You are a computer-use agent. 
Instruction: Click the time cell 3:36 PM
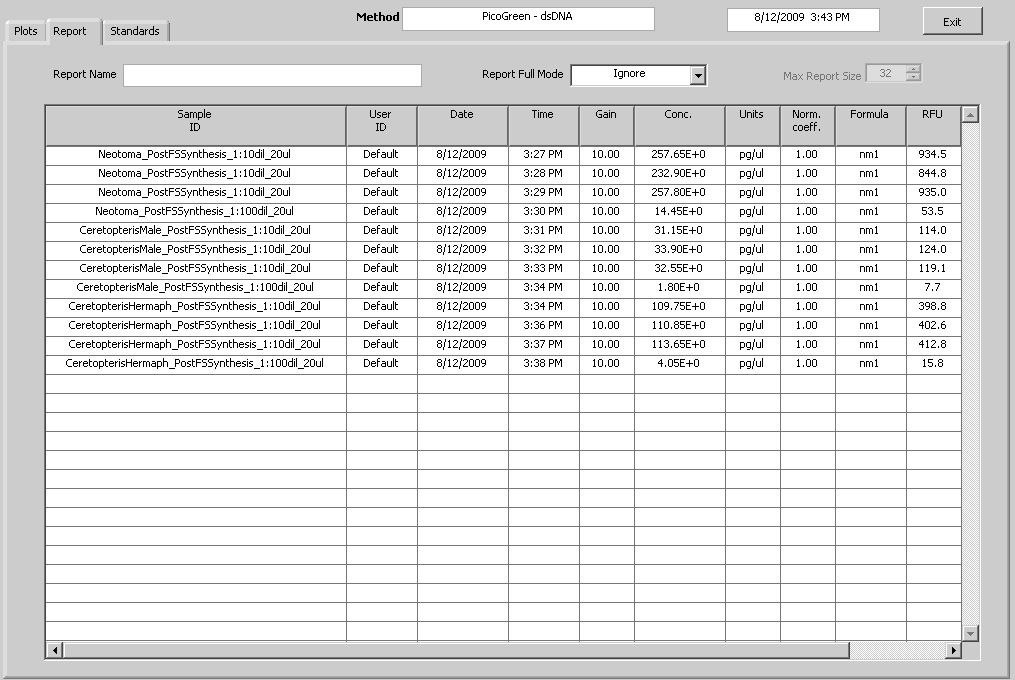click(x=543, y=326)
